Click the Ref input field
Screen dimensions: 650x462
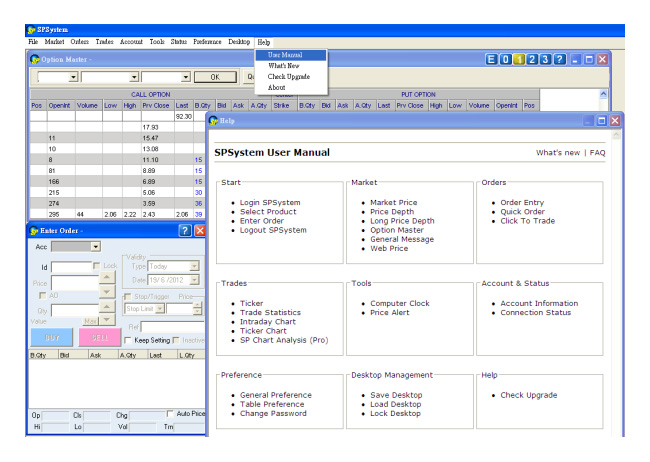pos(172,327)
